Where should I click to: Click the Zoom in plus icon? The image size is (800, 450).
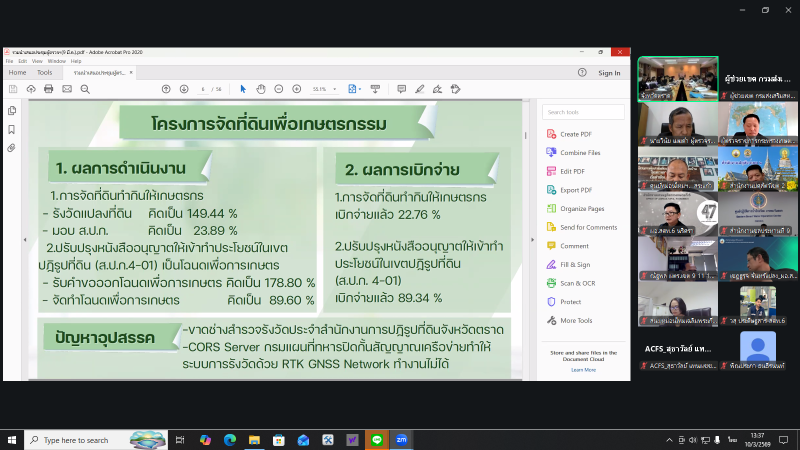click(x=294, y=89)
